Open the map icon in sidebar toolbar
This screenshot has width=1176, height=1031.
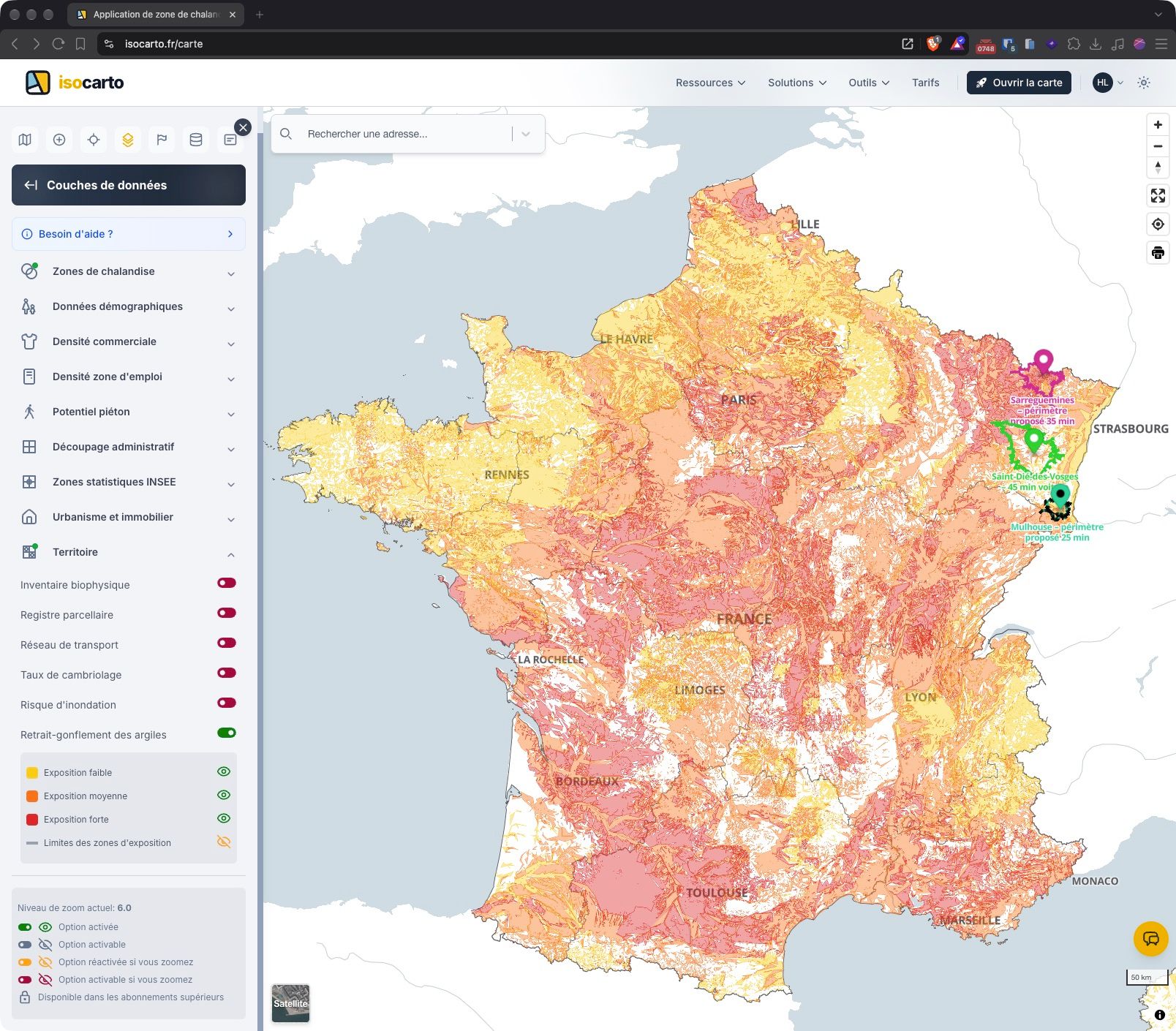tap(25, 140)
